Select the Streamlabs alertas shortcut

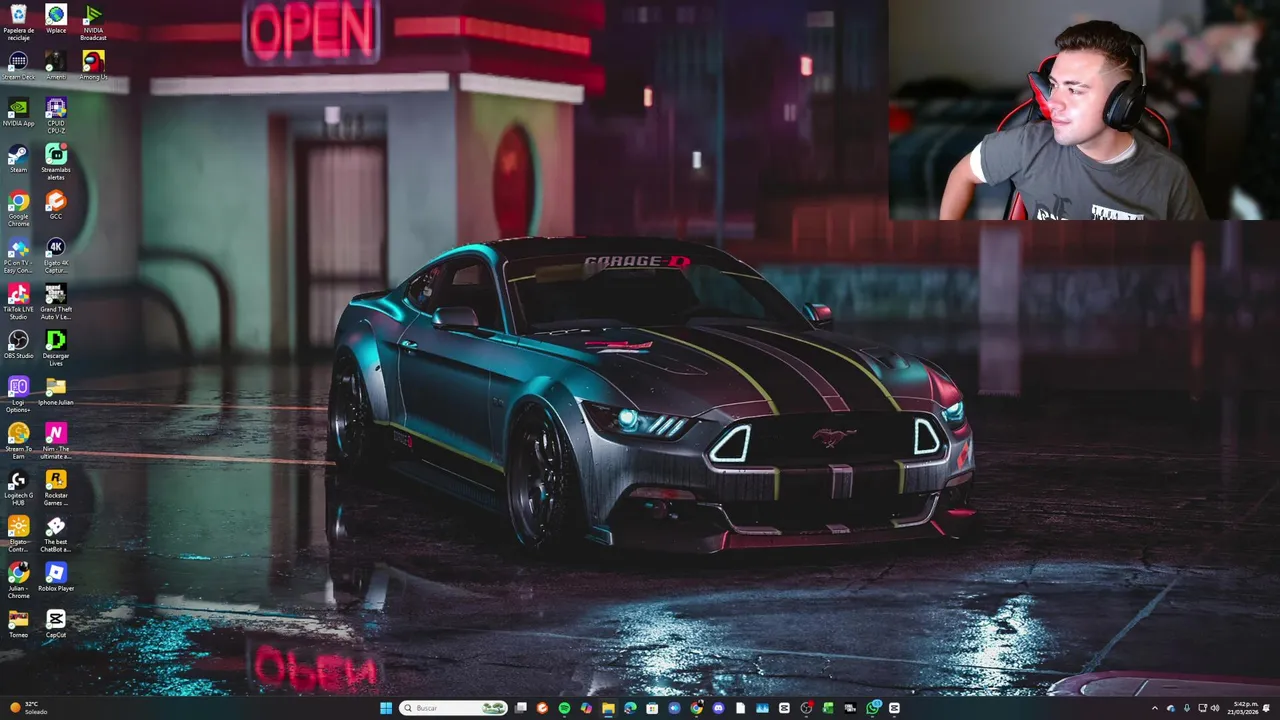(x=56, y=162)
